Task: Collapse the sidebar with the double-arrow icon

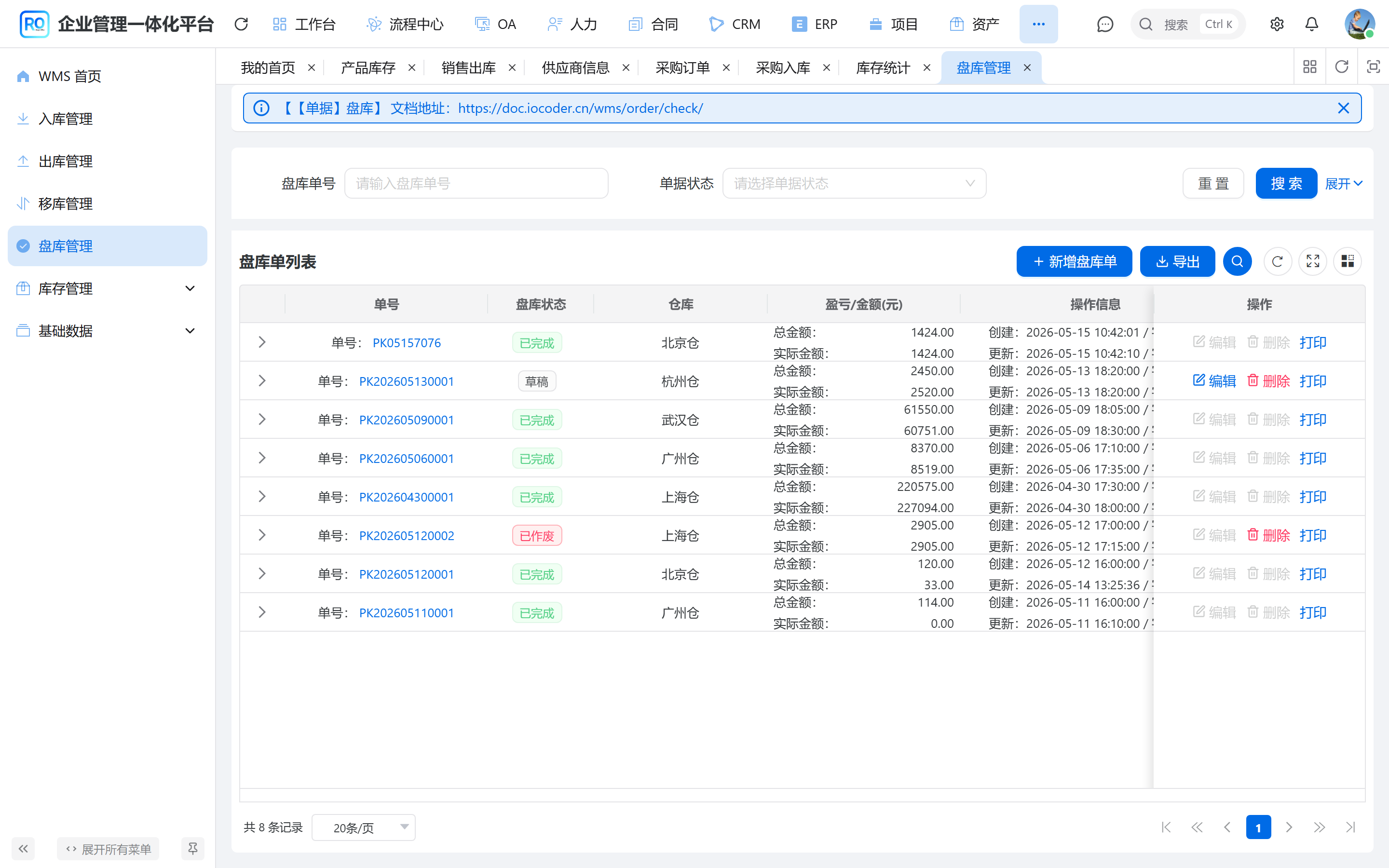Action: [23, 849]
